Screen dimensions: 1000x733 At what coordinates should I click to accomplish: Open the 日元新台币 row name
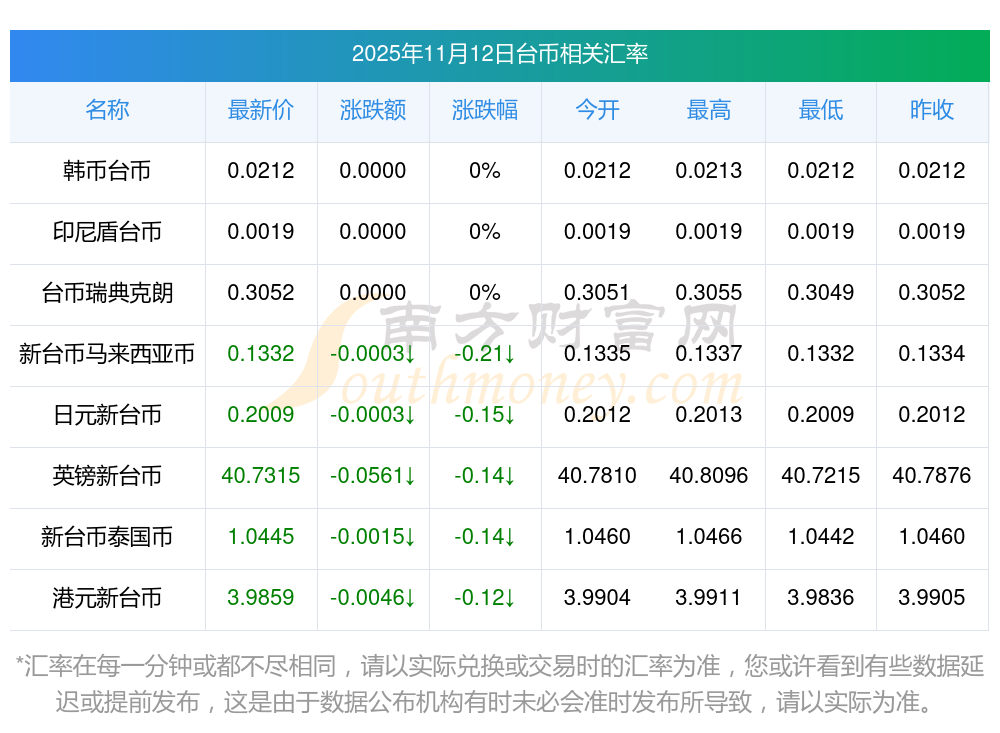click(107, 415)
